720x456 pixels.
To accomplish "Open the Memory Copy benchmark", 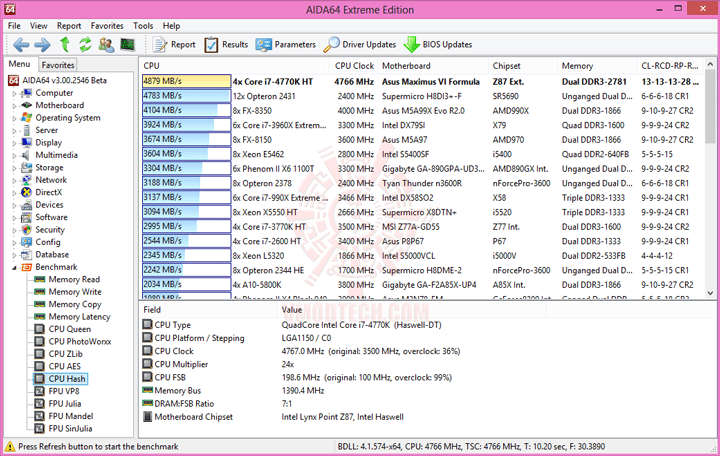I will 75,304.
